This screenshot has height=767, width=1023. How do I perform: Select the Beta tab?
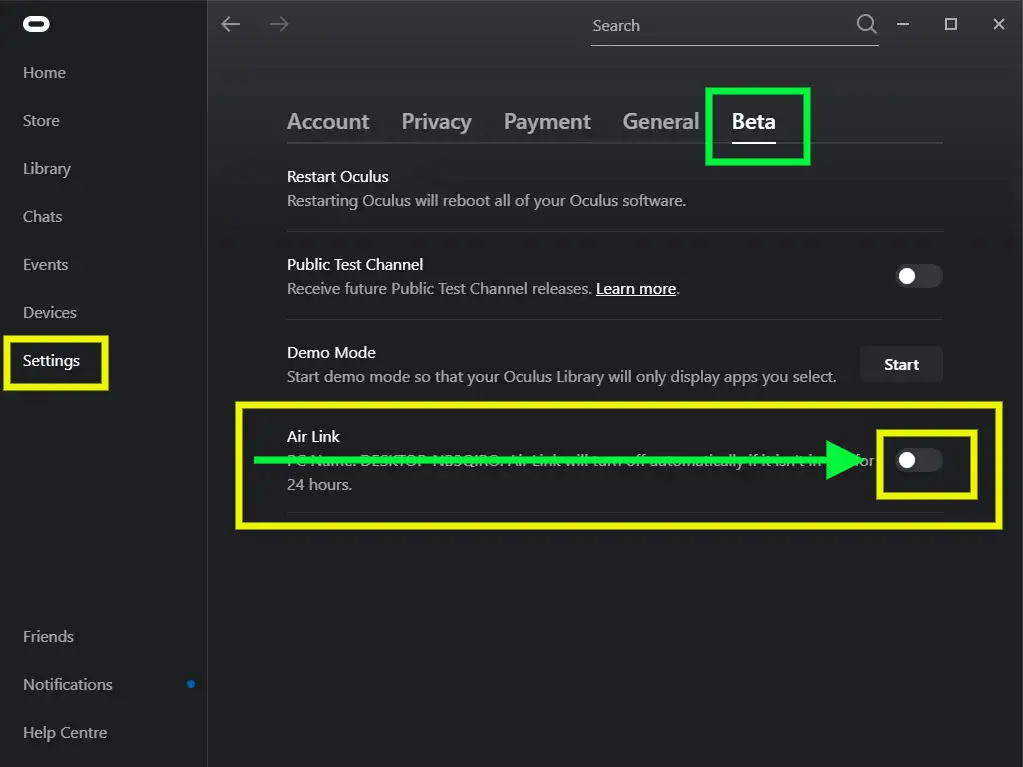(x=754, y=122)
